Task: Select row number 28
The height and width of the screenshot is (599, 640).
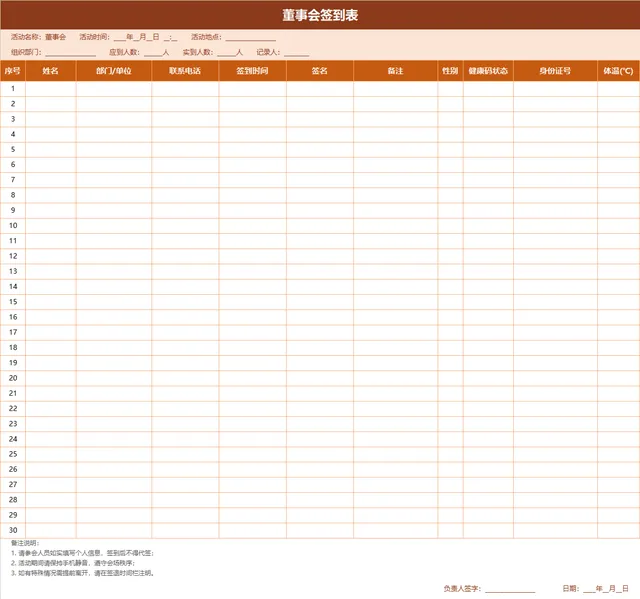Action: coord(13,500)
